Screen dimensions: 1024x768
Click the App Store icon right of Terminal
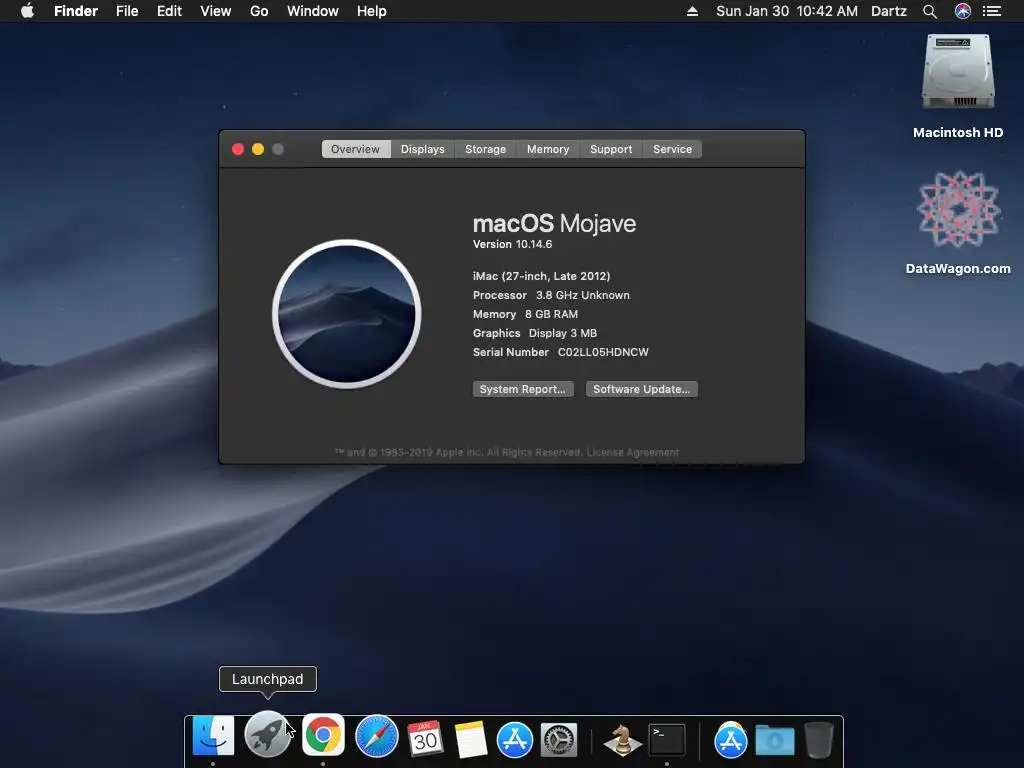point(730,739)
